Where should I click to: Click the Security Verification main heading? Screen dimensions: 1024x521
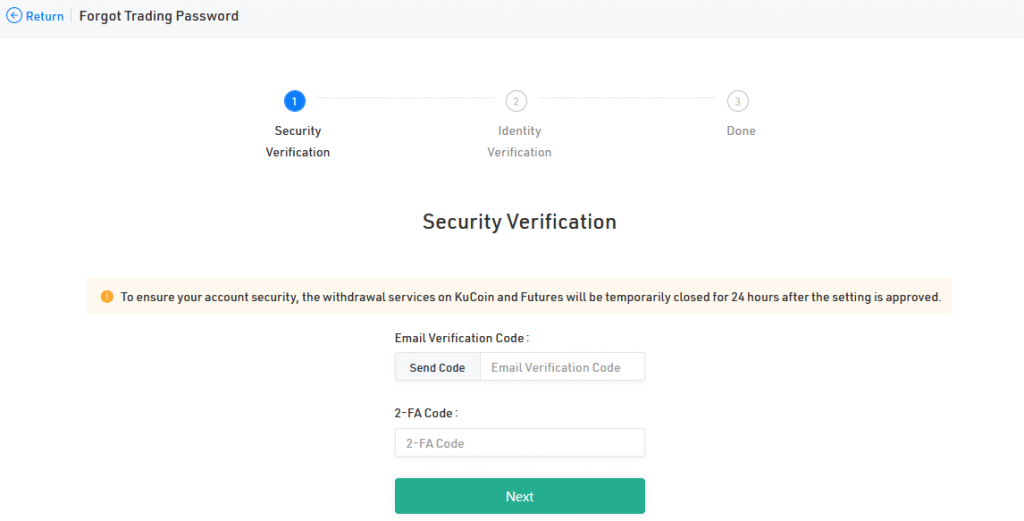pyautogui.click(x=519, y=222)
